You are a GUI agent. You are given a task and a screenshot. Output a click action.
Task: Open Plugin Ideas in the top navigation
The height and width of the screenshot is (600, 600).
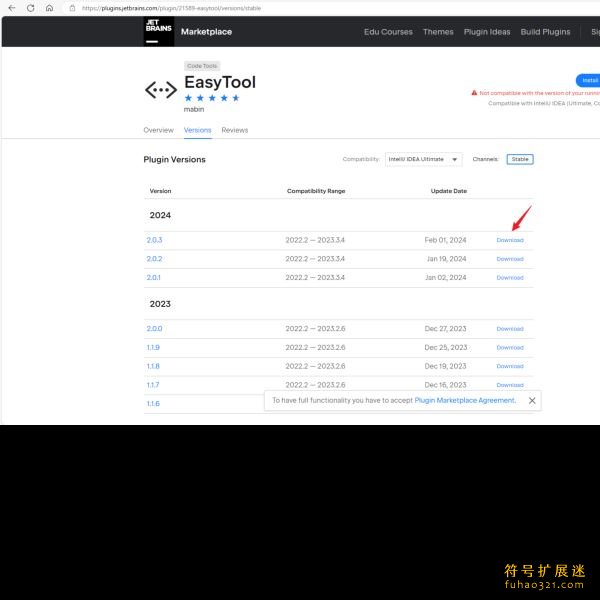click(x=487, y=32)
